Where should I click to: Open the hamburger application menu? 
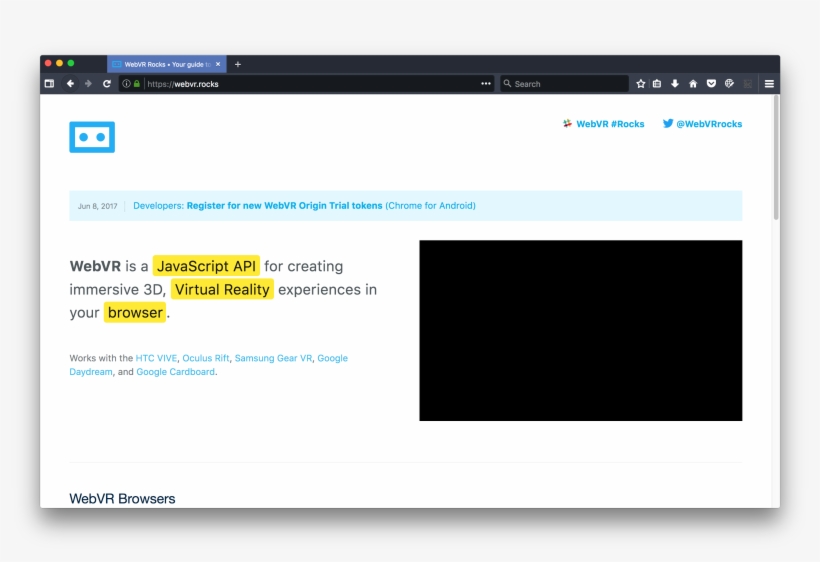tap(769, 84)
